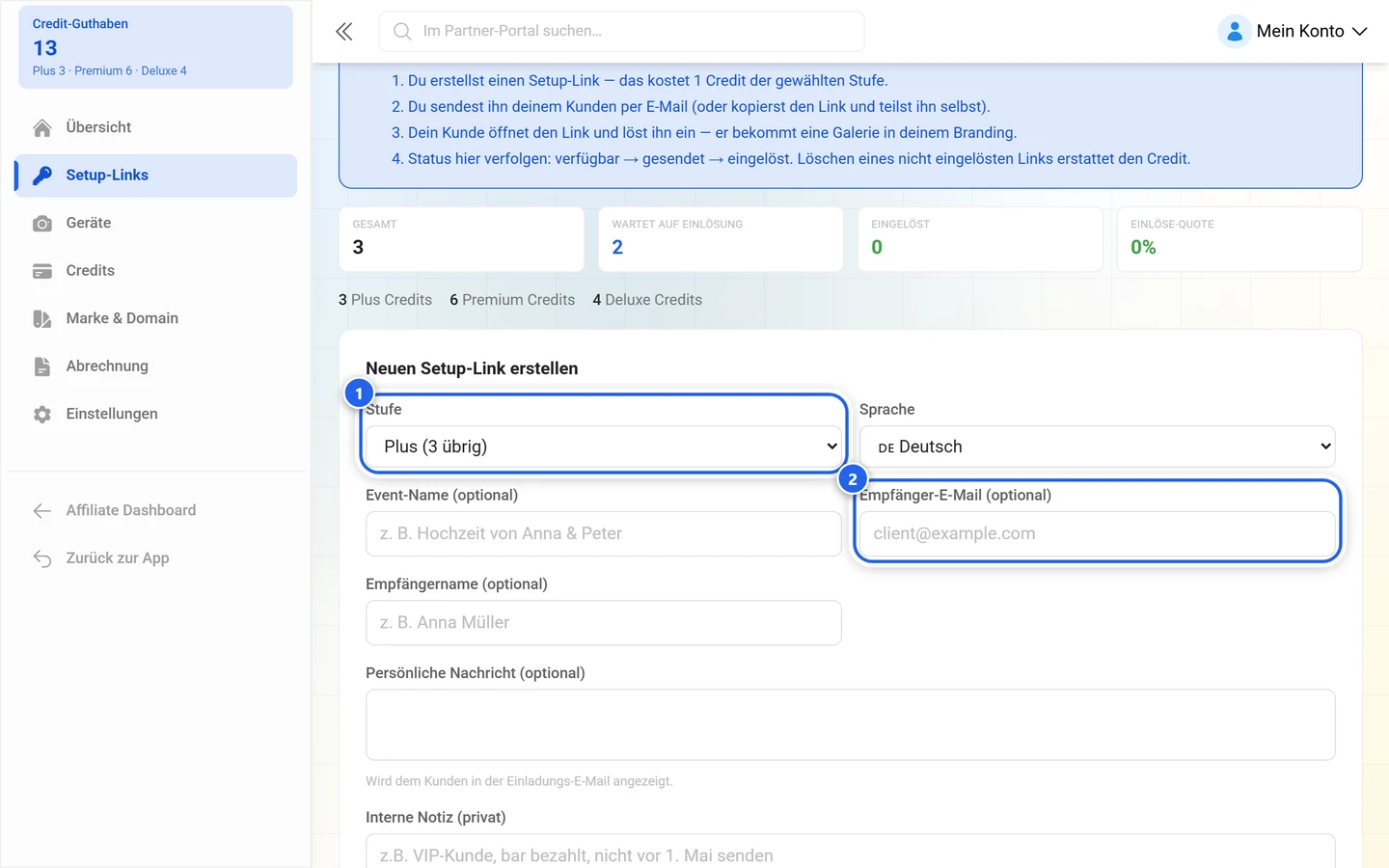Click the Abrechnung document icon

(x=42, y=366)
